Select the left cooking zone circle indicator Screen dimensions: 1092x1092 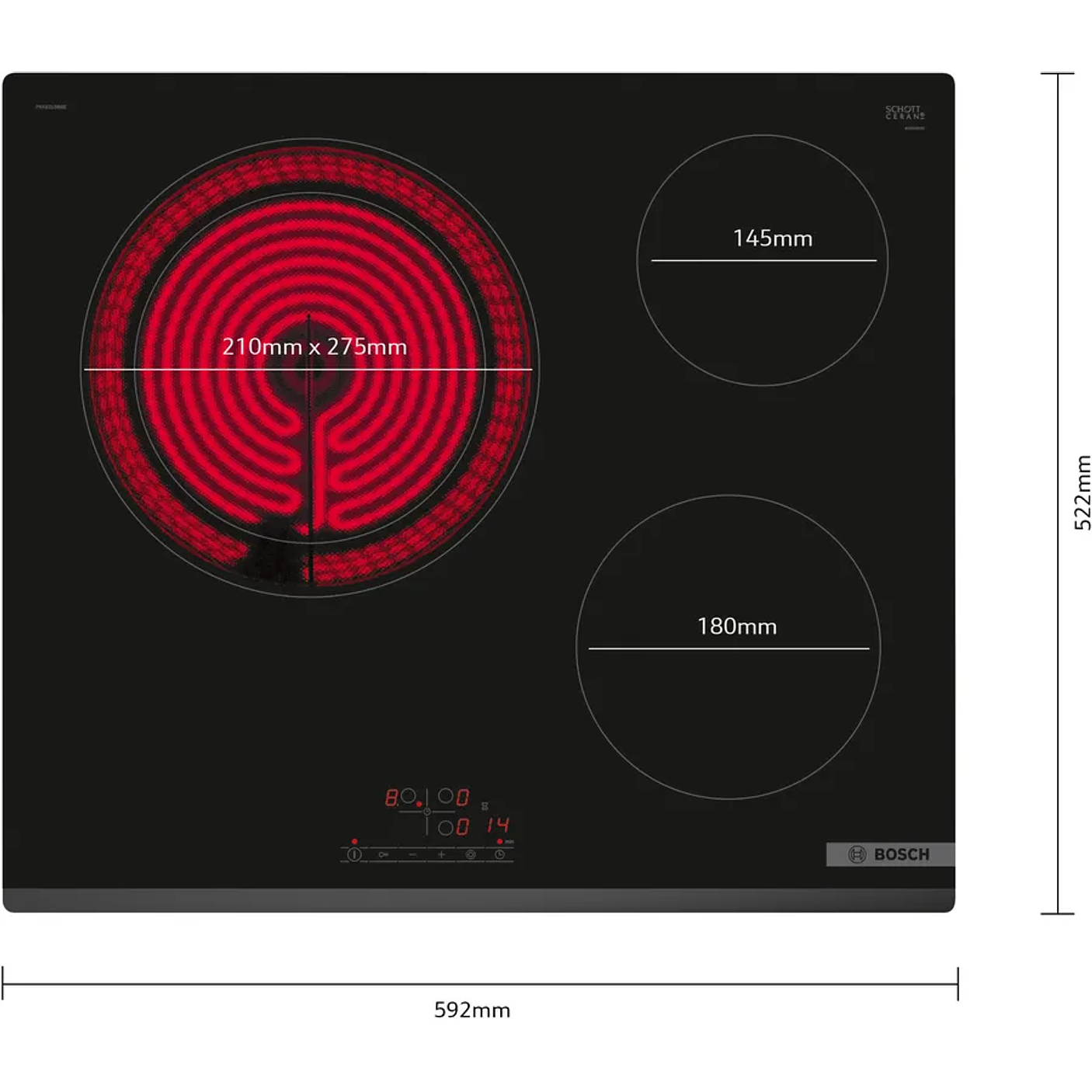408,796
